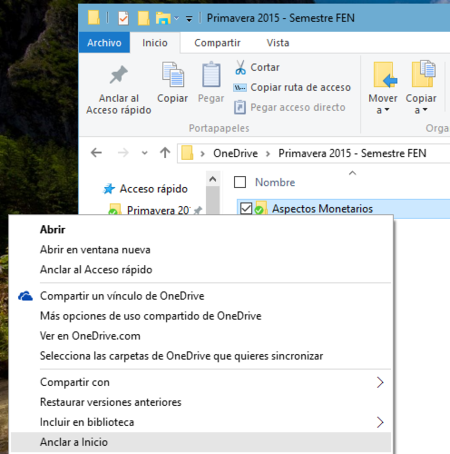Click Pegar acceso directo

[x=289, y=107]
